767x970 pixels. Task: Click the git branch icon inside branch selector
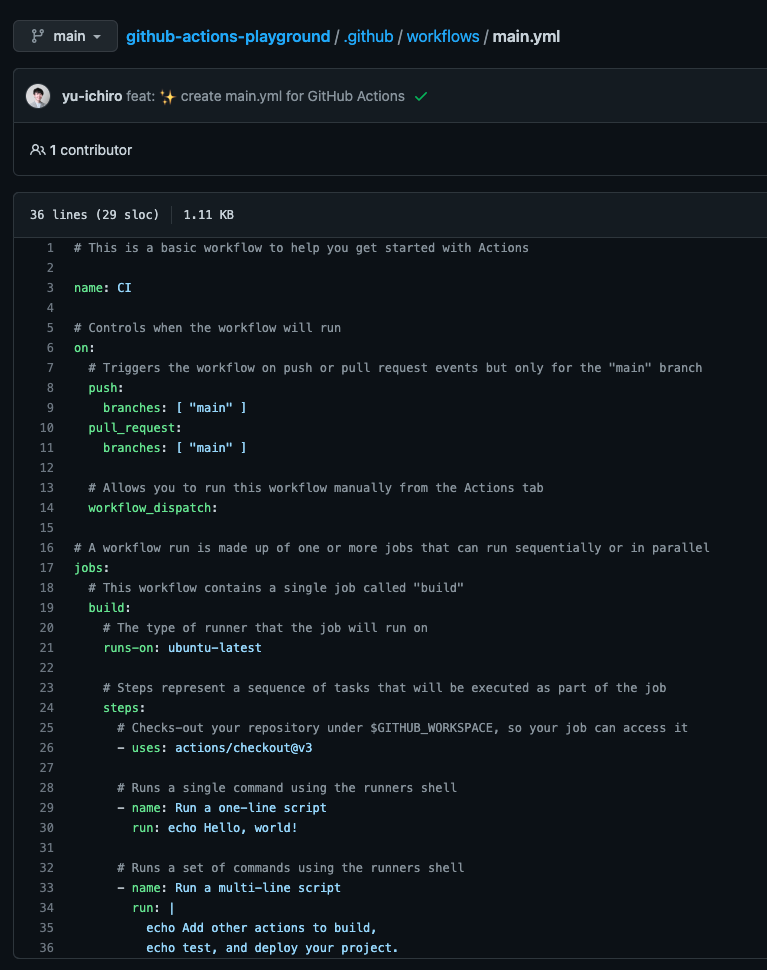click(x=36, y=36)
